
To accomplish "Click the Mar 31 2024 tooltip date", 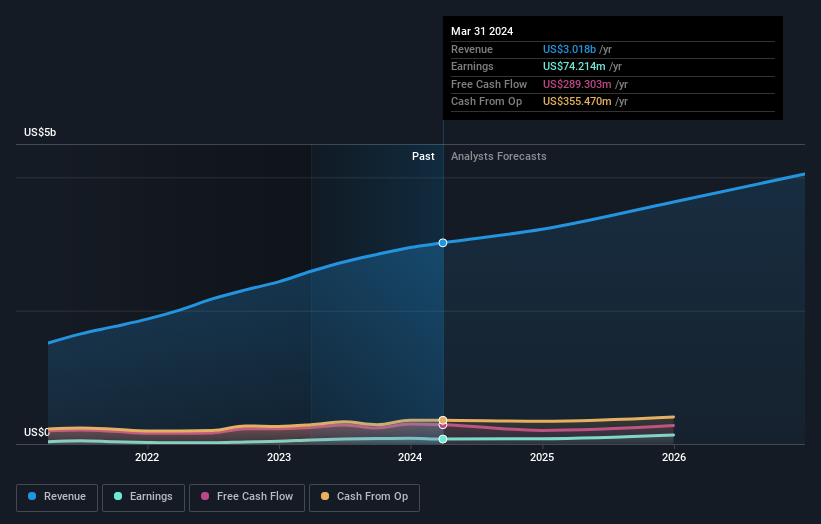I will pos(482,31).
